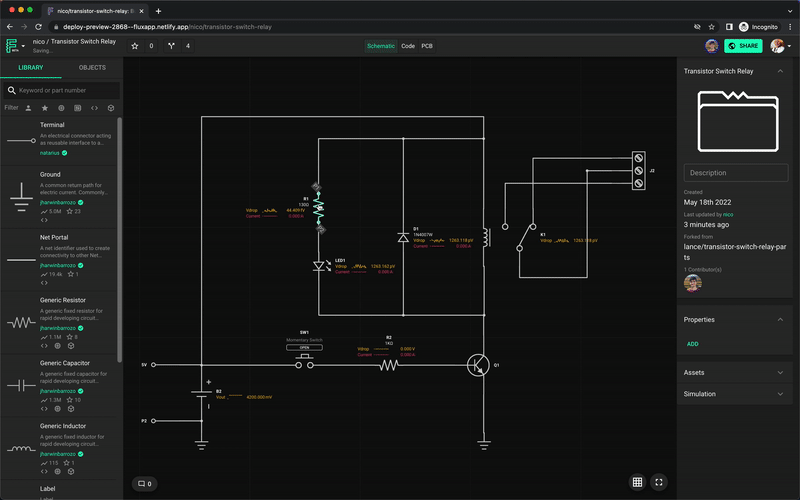Select the Generic Inductor library part
This screenshot has height=500, width=800.
[59, 448]
